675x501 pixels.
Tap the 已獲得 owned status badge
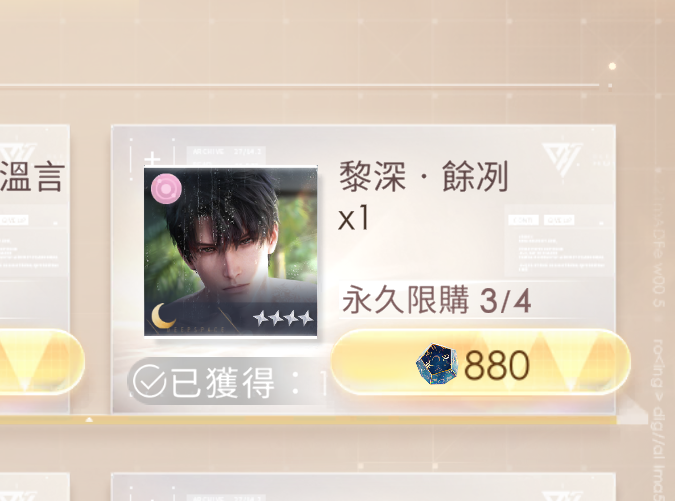(x=227, y=381)
